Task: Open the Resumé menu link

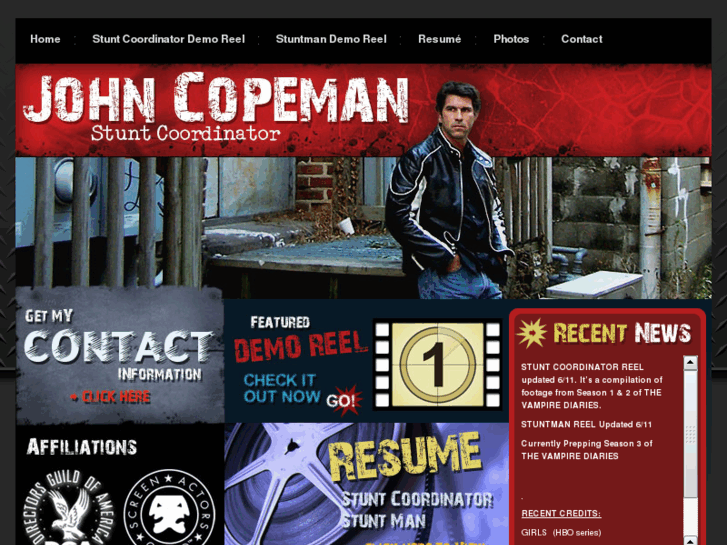Action: [x=440, y=39]
